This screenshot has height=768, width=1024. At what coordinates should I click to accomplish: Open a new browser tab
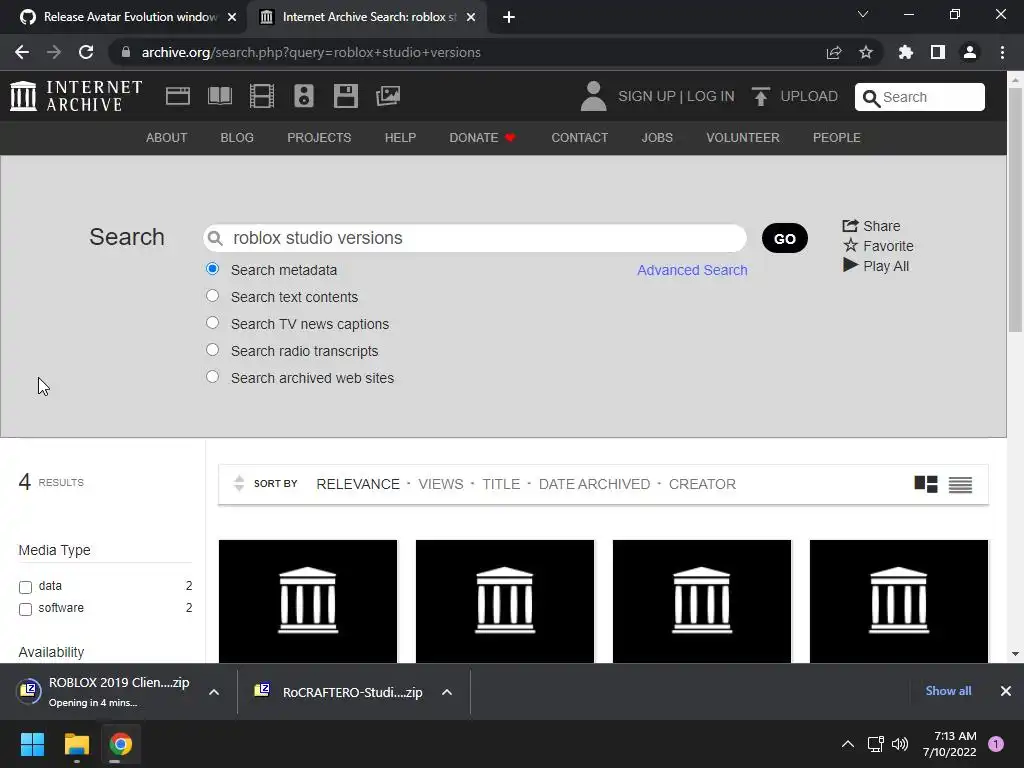[x=509, y=17]
